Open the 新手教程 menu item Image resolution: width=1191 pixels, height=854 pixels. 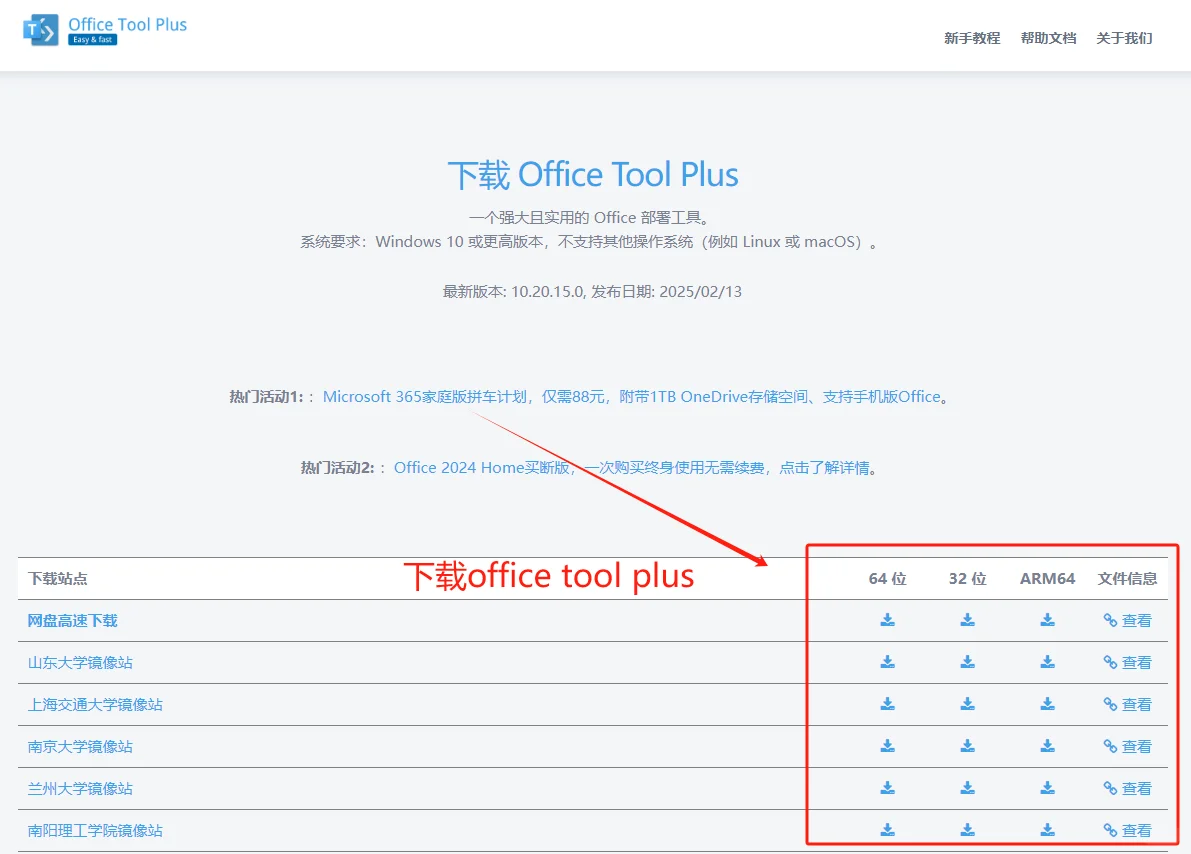pyautogui.click(x=971, y=38)
